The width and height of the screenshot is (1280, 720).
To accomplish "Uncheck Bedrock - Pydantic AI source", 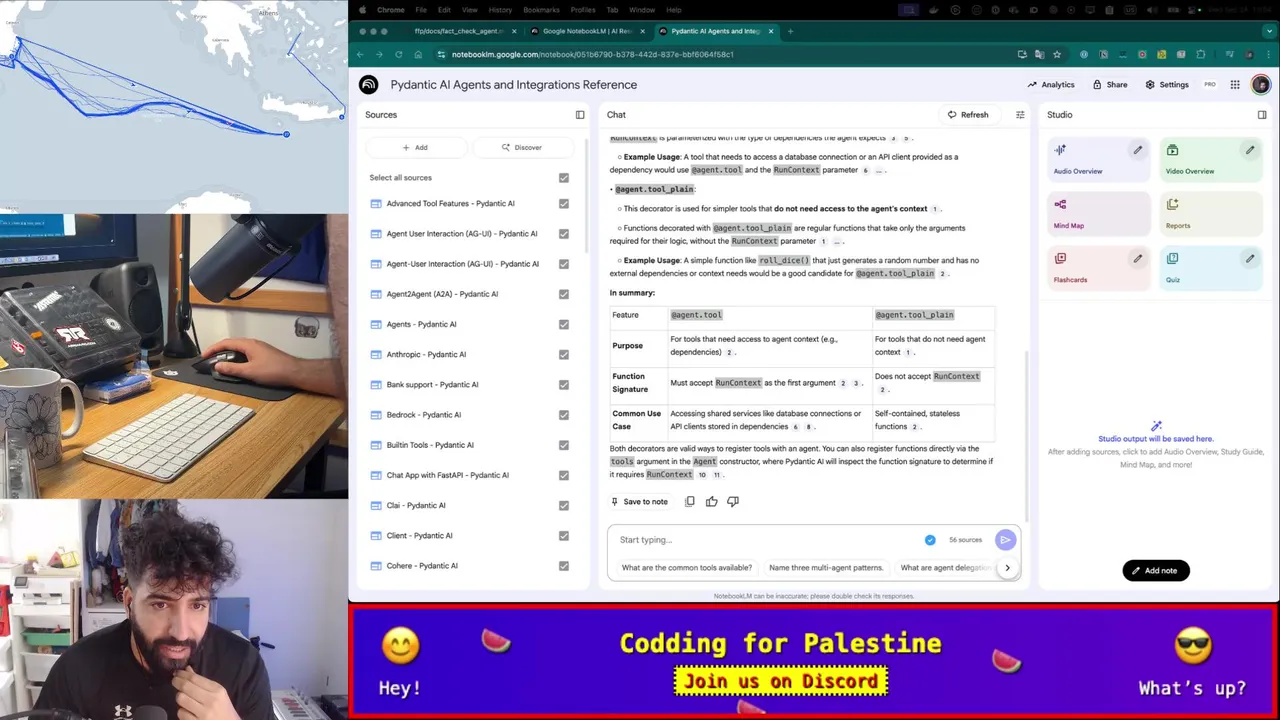I will 564,415.
